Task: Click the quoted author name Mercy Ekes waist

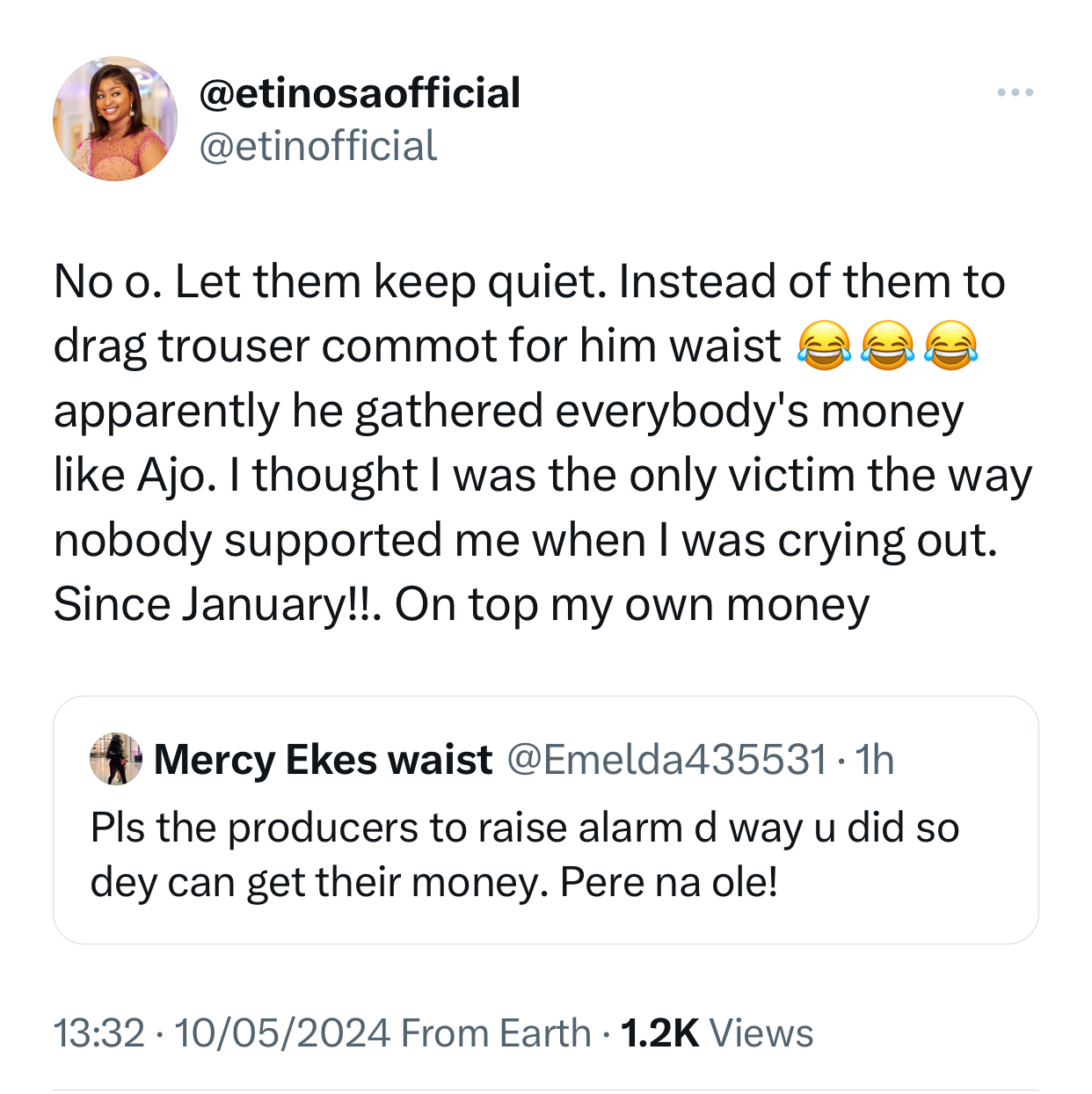Action: point(323,760)
